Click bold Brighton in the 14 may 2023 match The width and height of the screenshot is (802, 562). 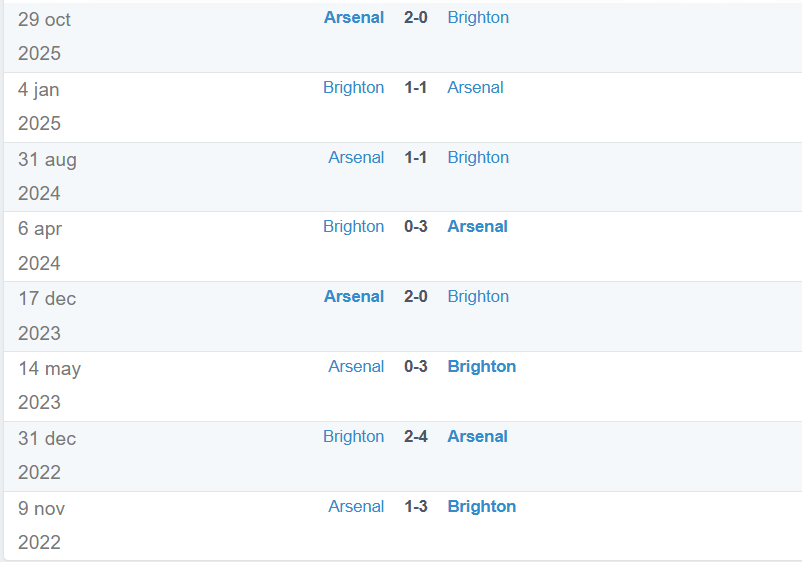tap(481, 367)
